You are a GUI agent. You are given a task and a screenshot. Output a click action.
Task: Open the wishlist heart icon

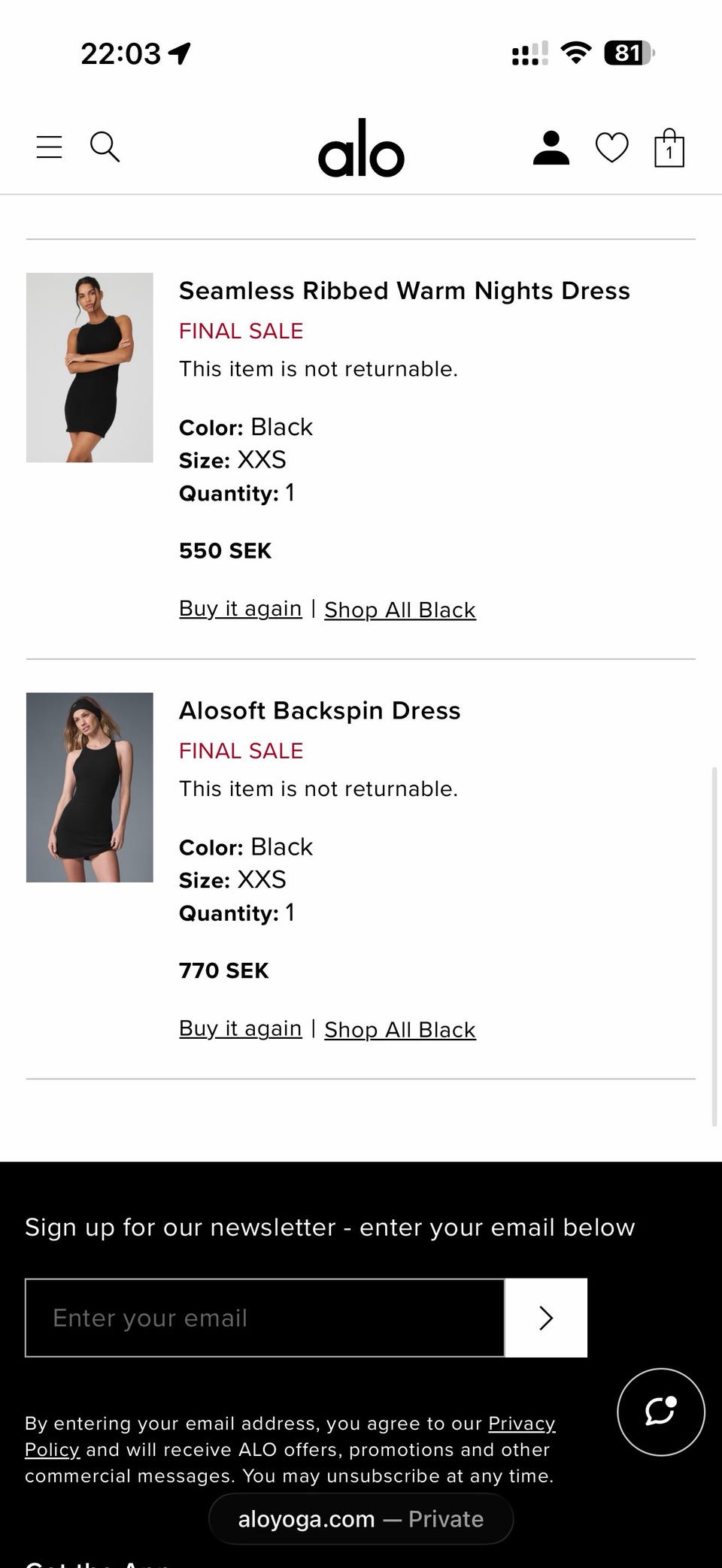click(611, 147)
